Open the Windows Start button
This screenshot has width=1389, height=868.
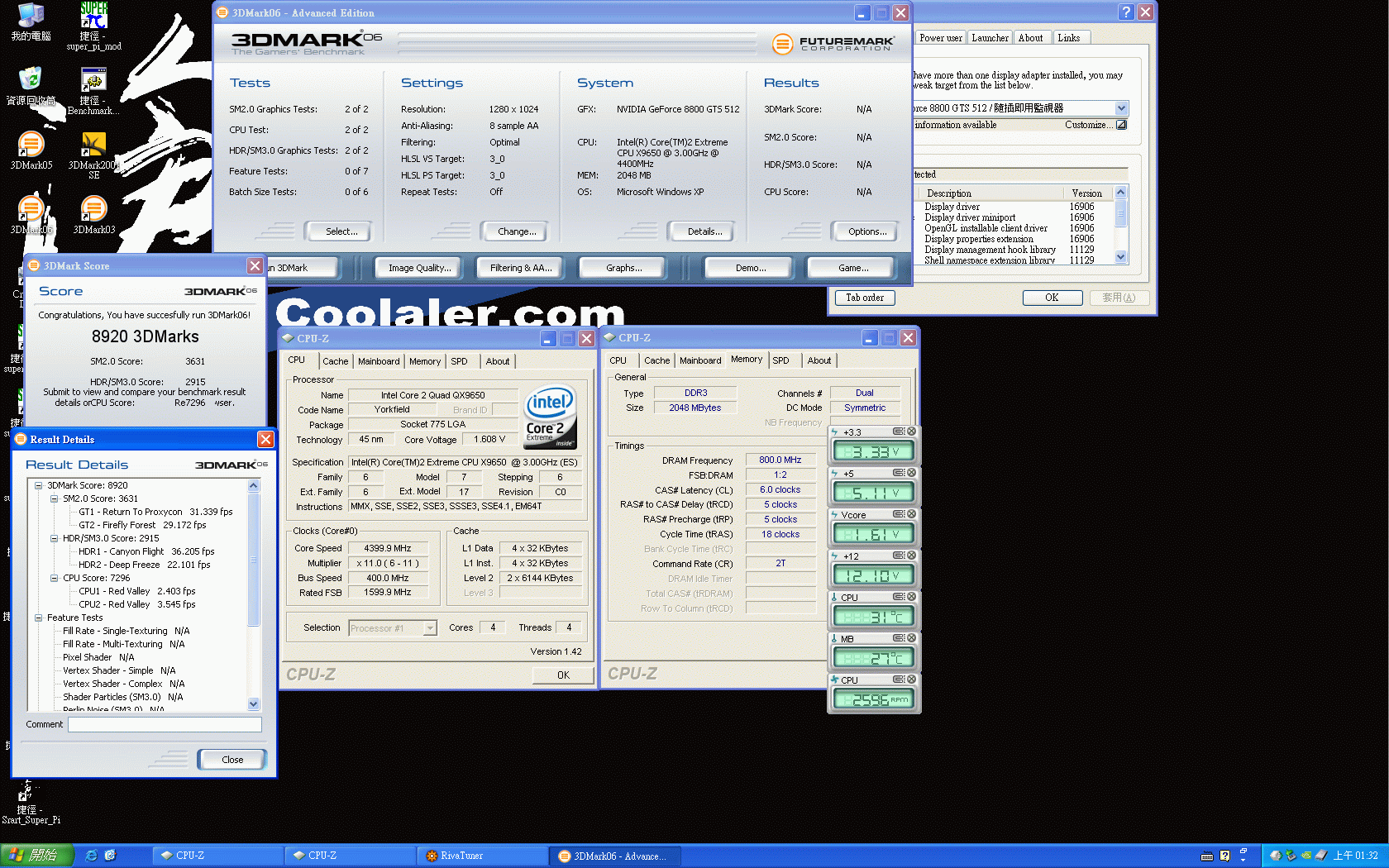pos(37,856)
